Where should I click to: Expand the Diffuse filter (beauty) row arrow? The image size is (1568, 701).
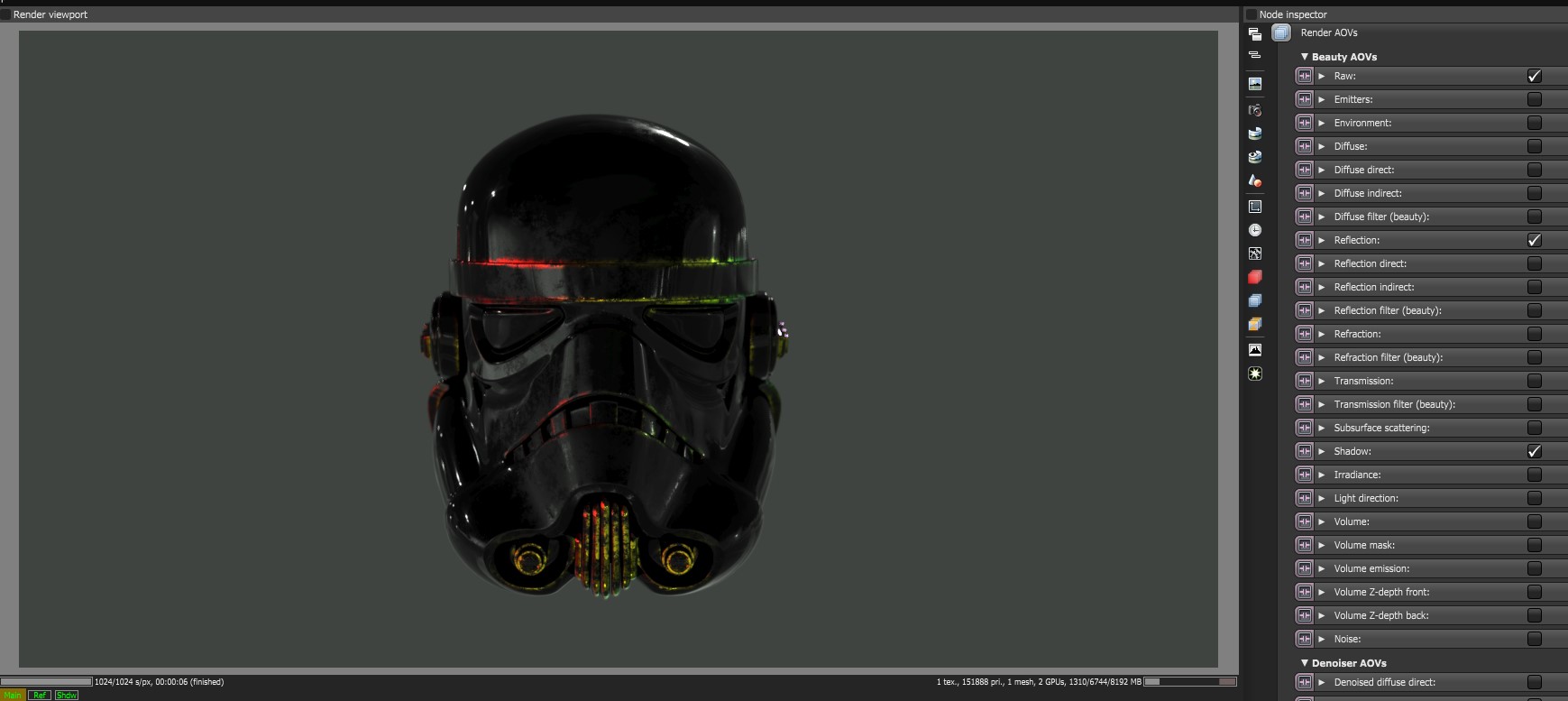[1322, 217]
